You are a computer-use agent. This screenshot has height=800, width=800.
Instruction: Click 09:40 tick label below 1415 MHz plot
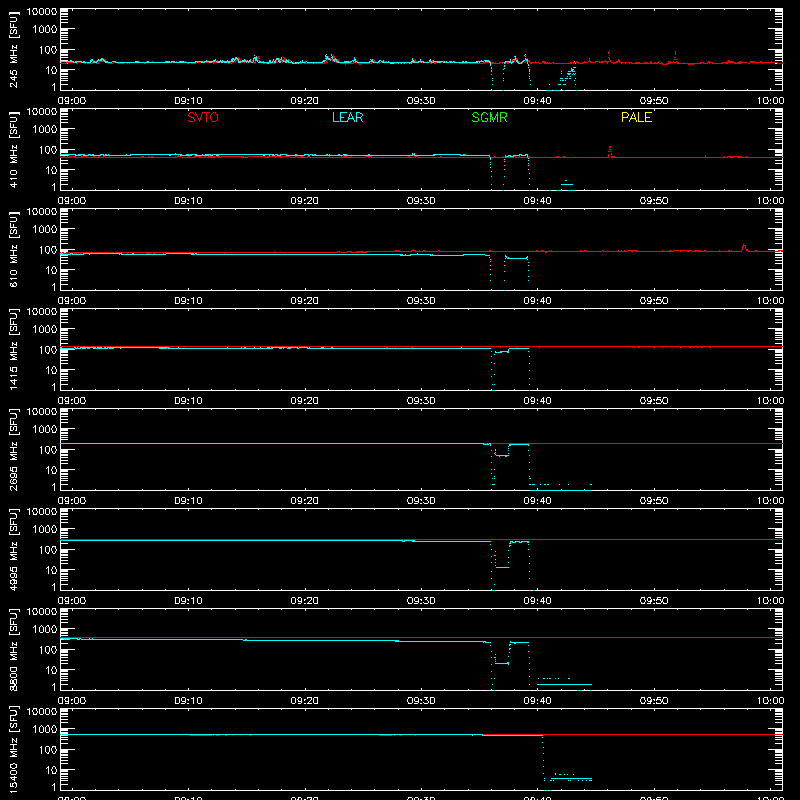coord(537,401)
